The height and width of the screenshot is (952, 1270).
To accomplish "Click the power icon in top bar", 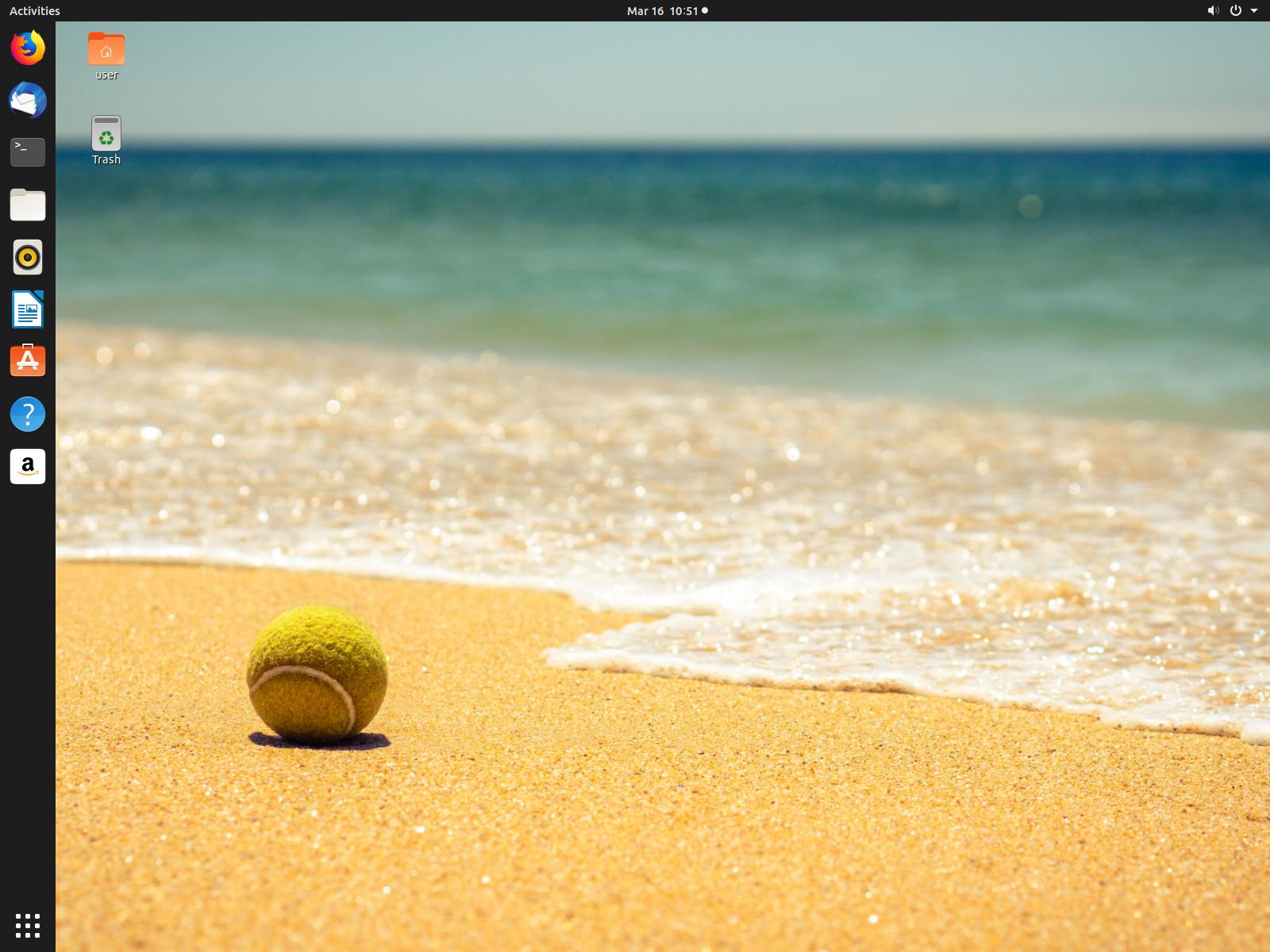I will click(1235, 11).
